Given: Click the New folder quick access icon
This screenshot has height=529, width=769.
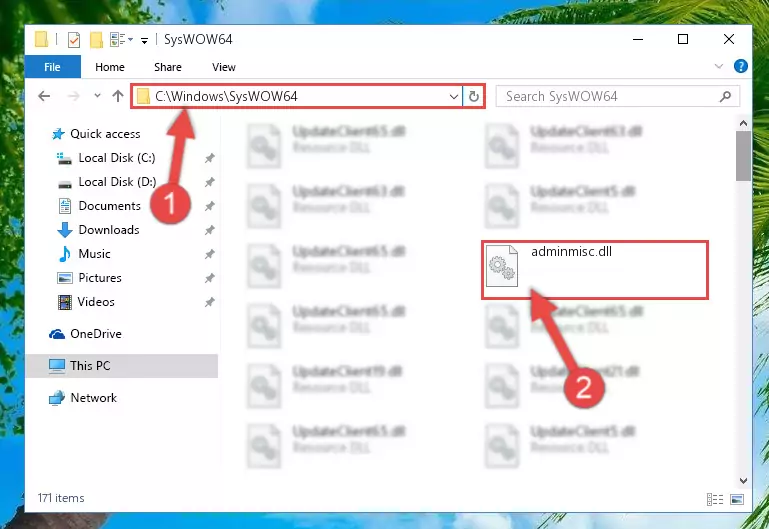Looking at the screenshot, I should 96,40.
